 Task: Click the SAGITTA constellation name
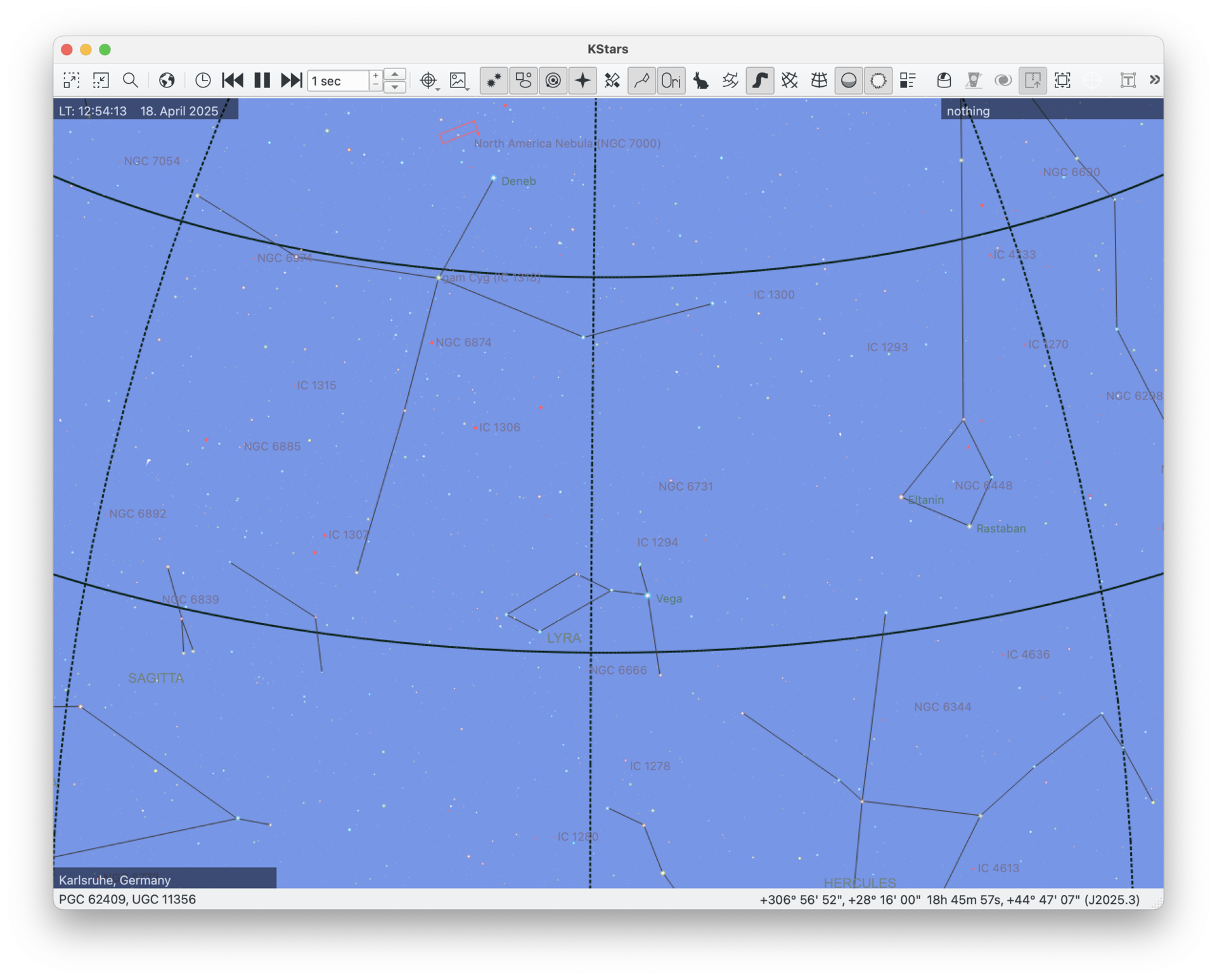coord(156,678)
